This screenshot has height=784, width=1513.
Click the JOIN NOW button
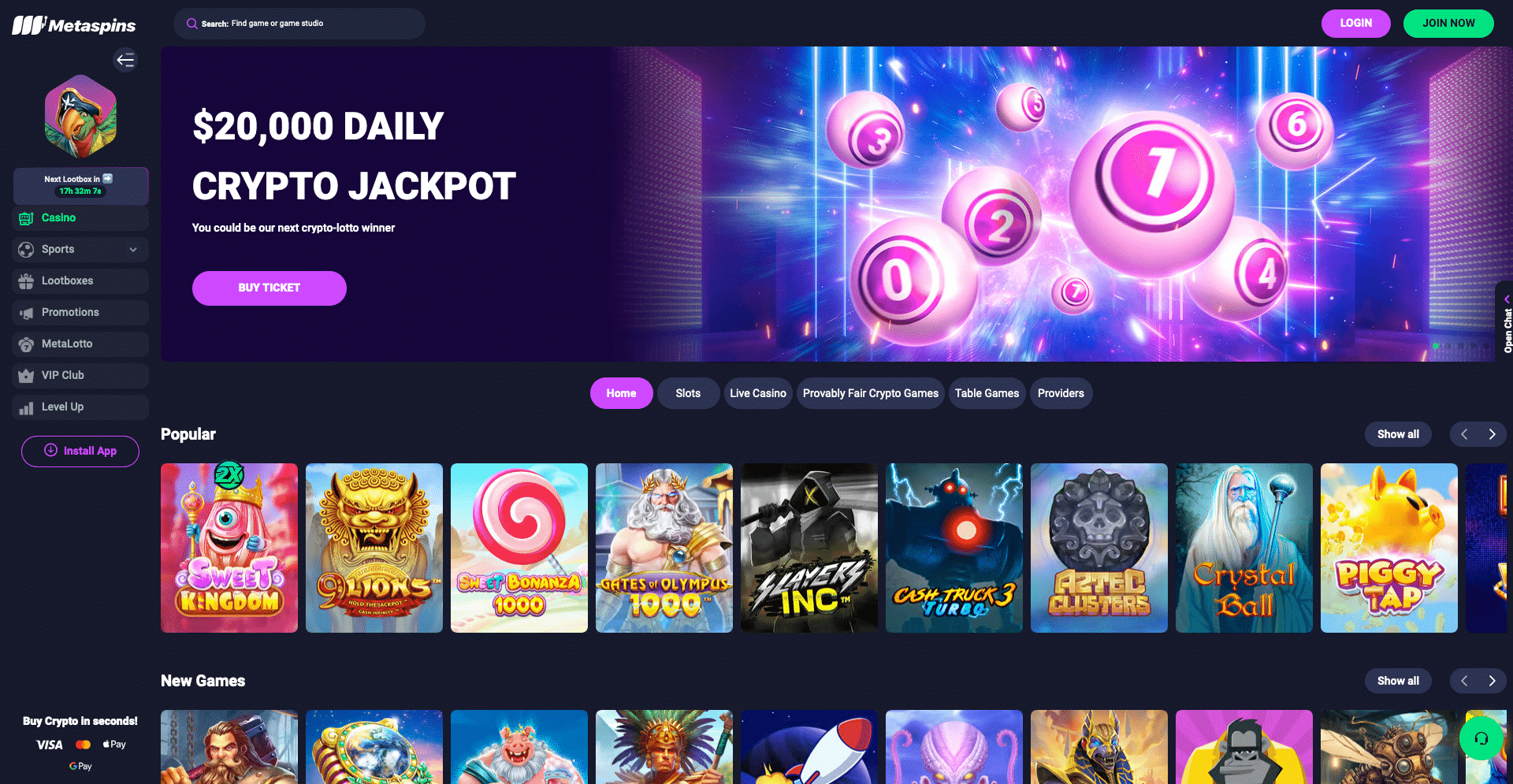tap(1448, 24)
